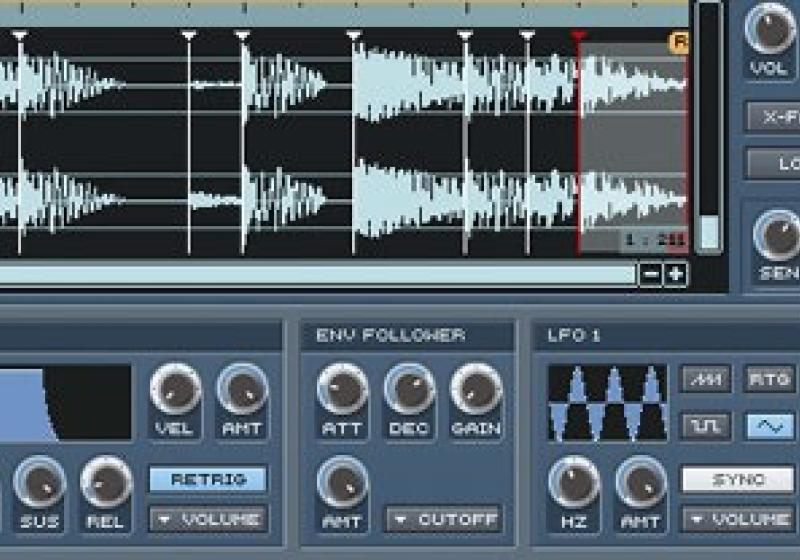
Task: Click the envelope shape display
Action: 65,402
